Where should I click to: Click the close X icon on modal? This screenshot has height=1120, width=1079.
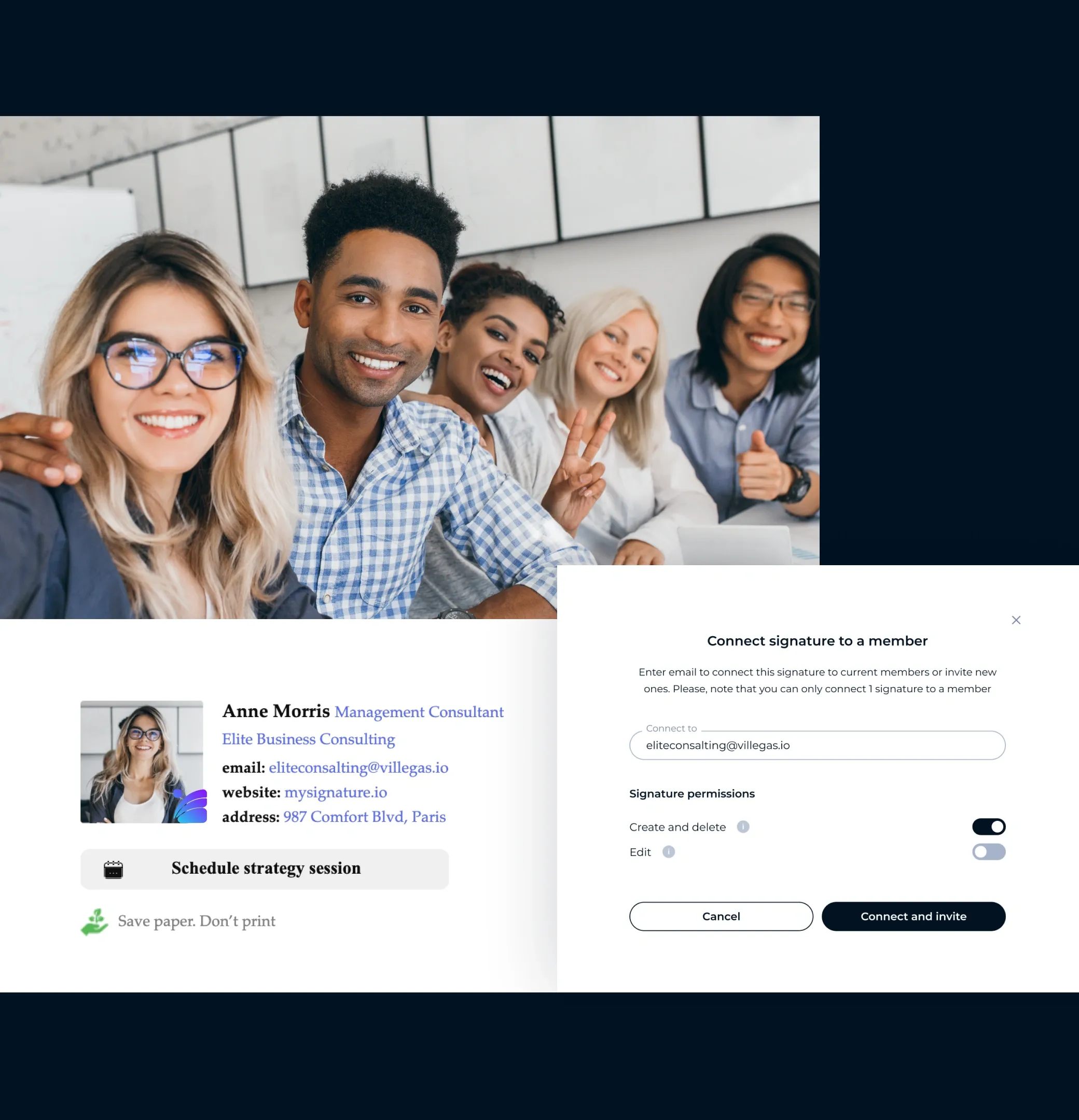click(x=1016, y=619)
